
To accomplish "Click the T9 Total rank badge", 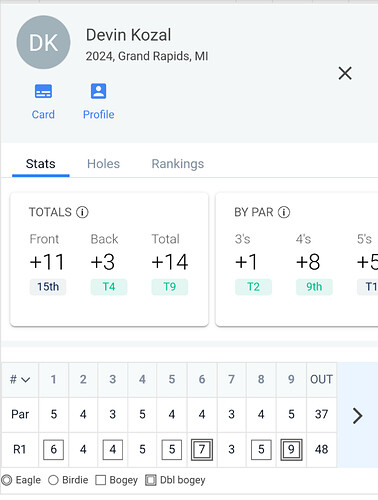I will 170,287.
